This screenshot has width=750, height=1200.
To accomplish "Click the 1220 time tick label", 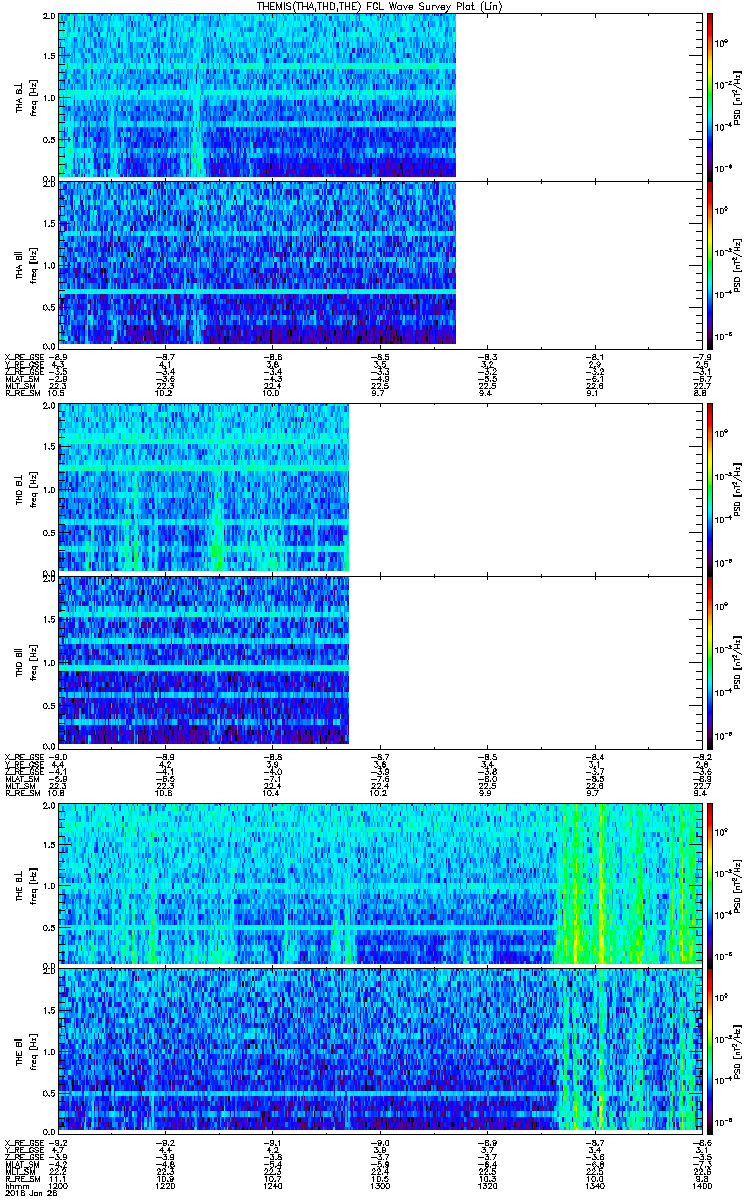I will coord(165,1184).
